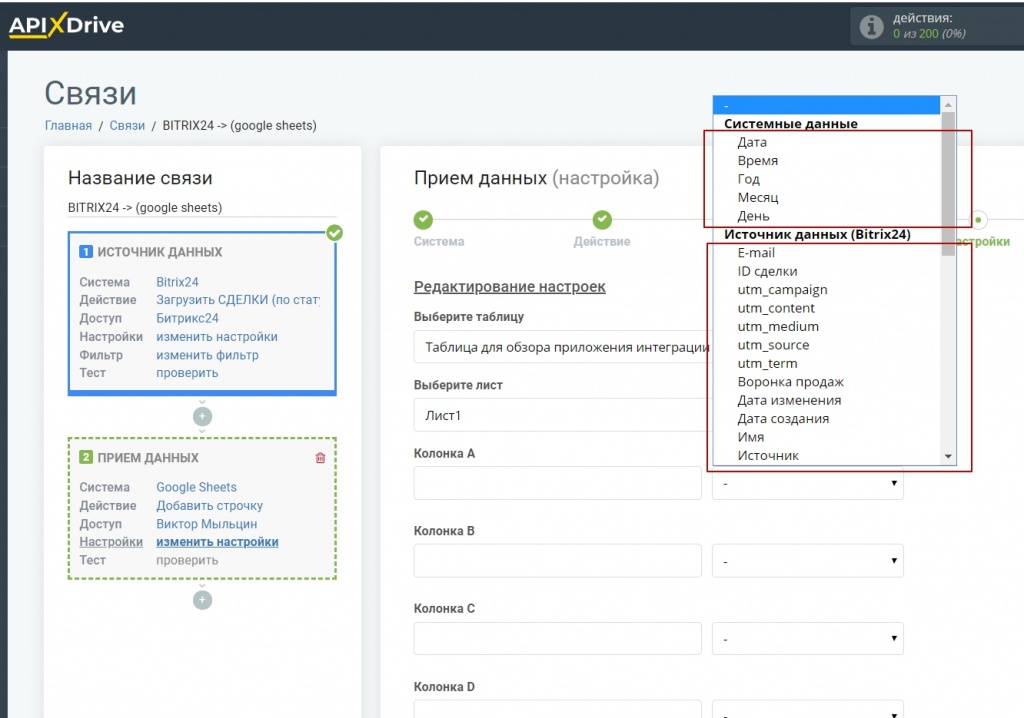Click the number 1 badge of ИСТОЧНИК ДАННЫХ
This screenshot has width=1024, height=718.
point(86,252)
